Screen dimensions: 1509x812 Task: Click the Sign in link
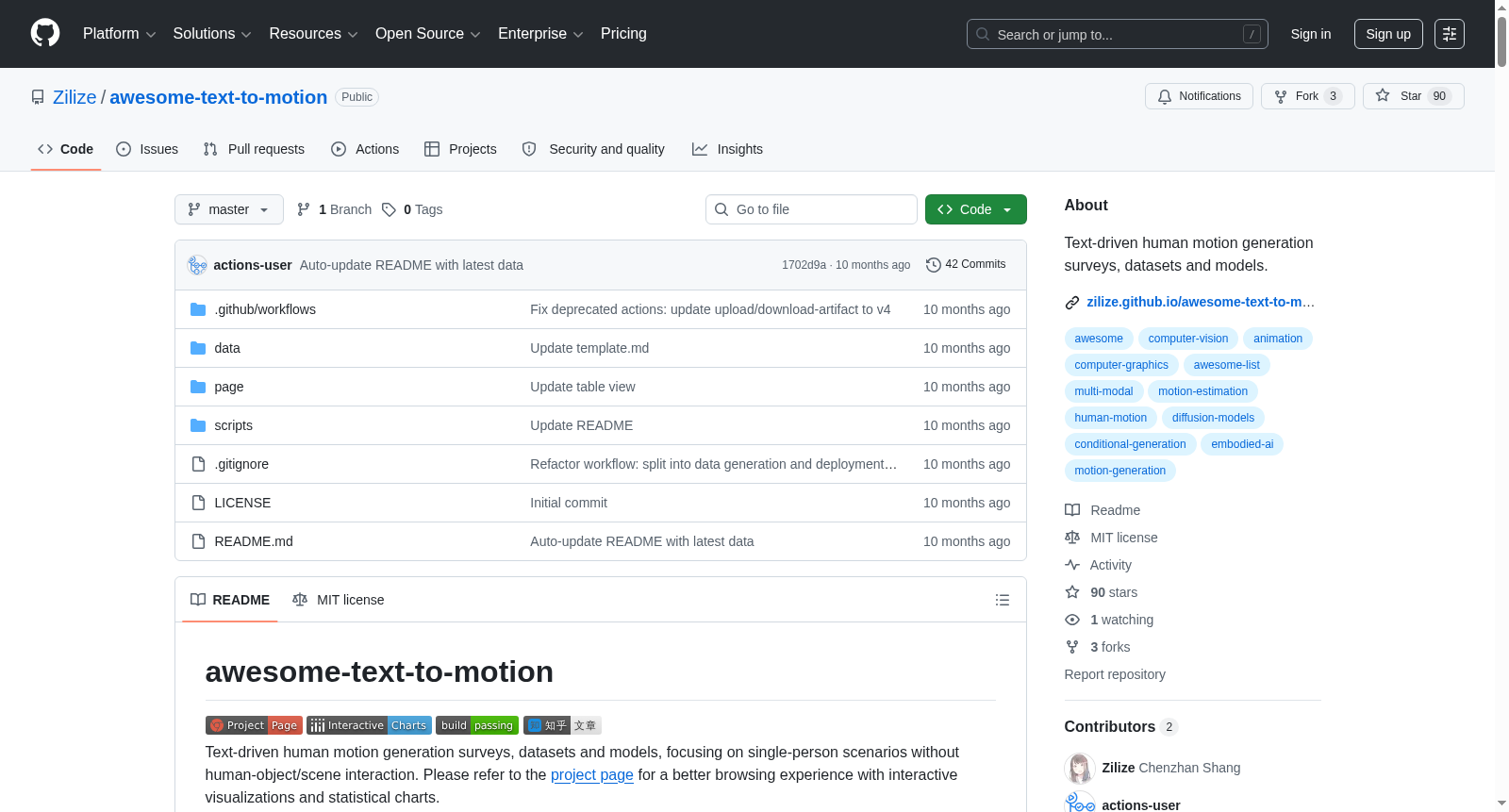tap(1311, 34)
